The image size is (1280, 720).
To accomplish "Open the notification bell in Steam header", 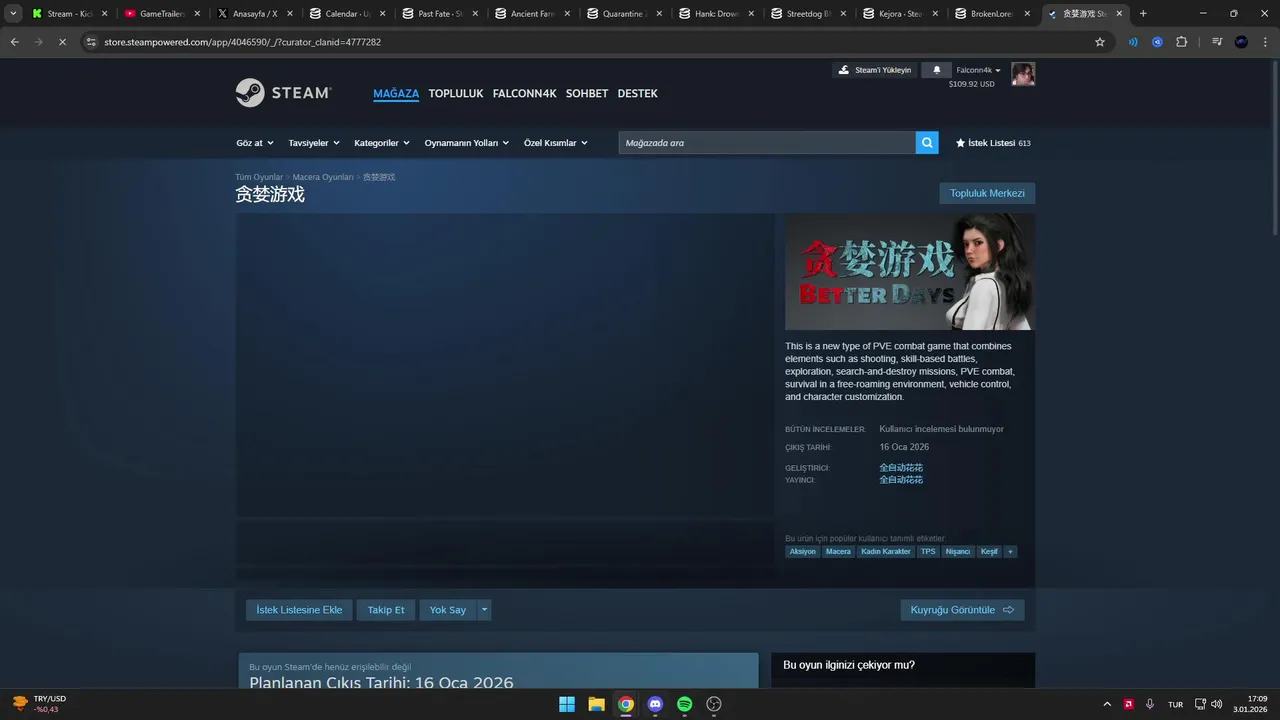I will click(x=937, y=70).
